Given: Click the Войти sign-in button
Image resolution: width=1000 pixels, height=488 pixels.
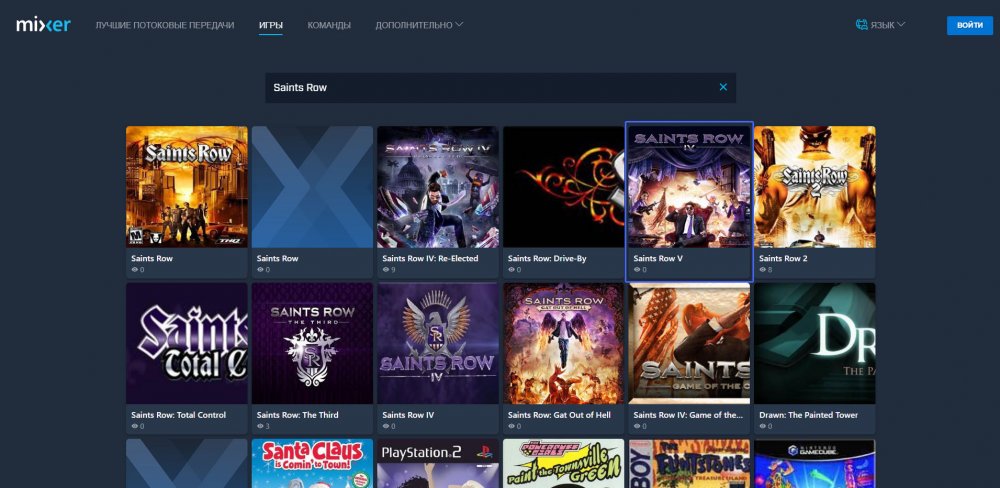Looking at the screenshot, I should tap(969, 26).
